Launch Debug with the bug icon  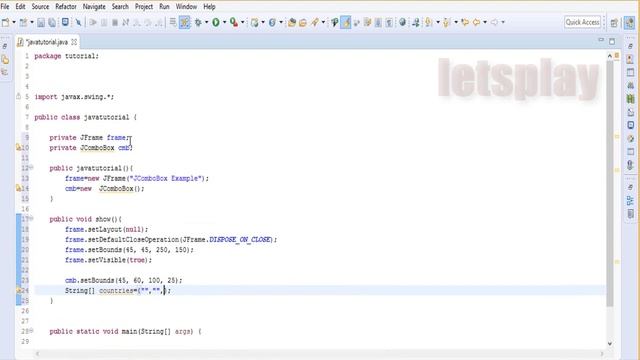[198, 22]
